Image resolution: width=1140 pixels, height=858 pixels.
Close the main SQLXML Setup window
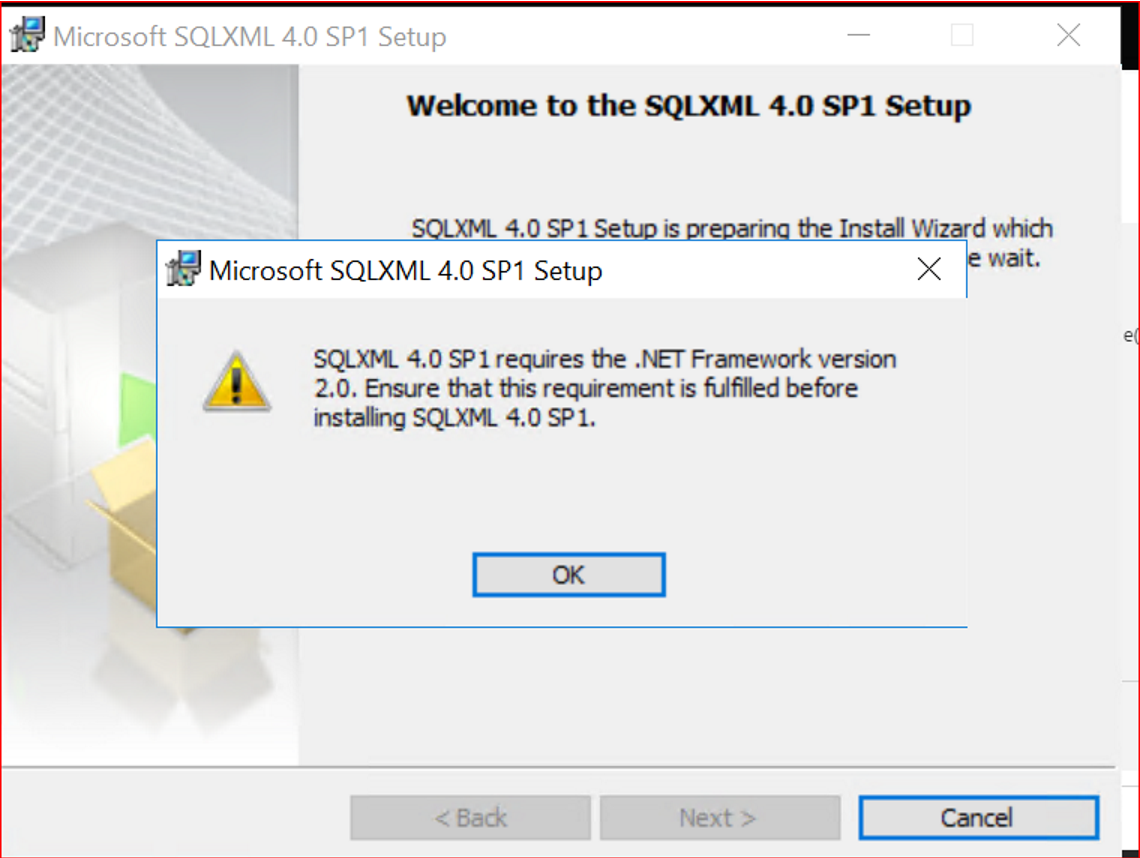[1068, 36]
